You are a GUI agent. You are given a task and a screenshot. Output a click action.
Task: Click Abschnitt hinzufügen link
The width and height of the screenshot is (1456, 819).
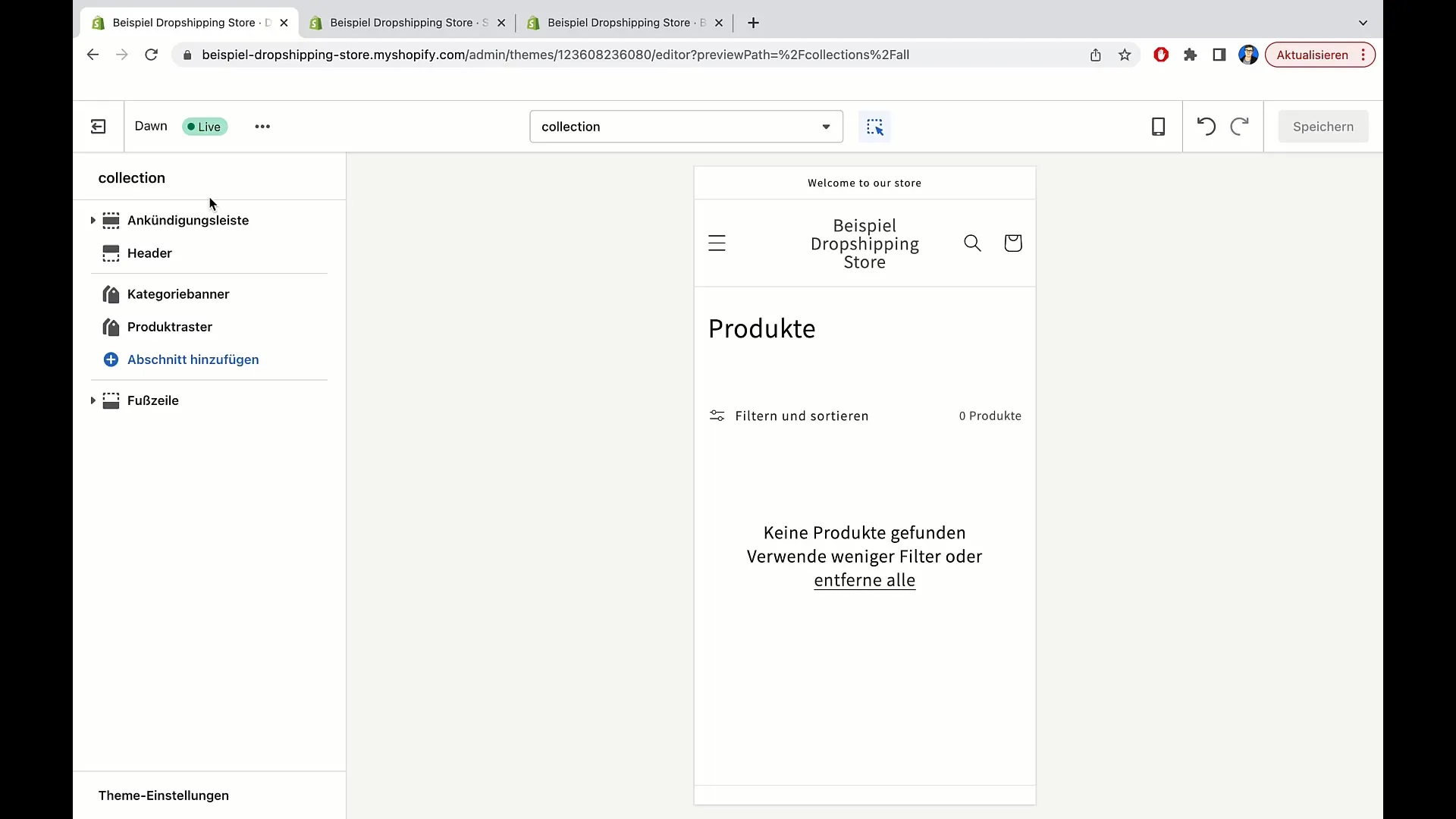(193, 359)
